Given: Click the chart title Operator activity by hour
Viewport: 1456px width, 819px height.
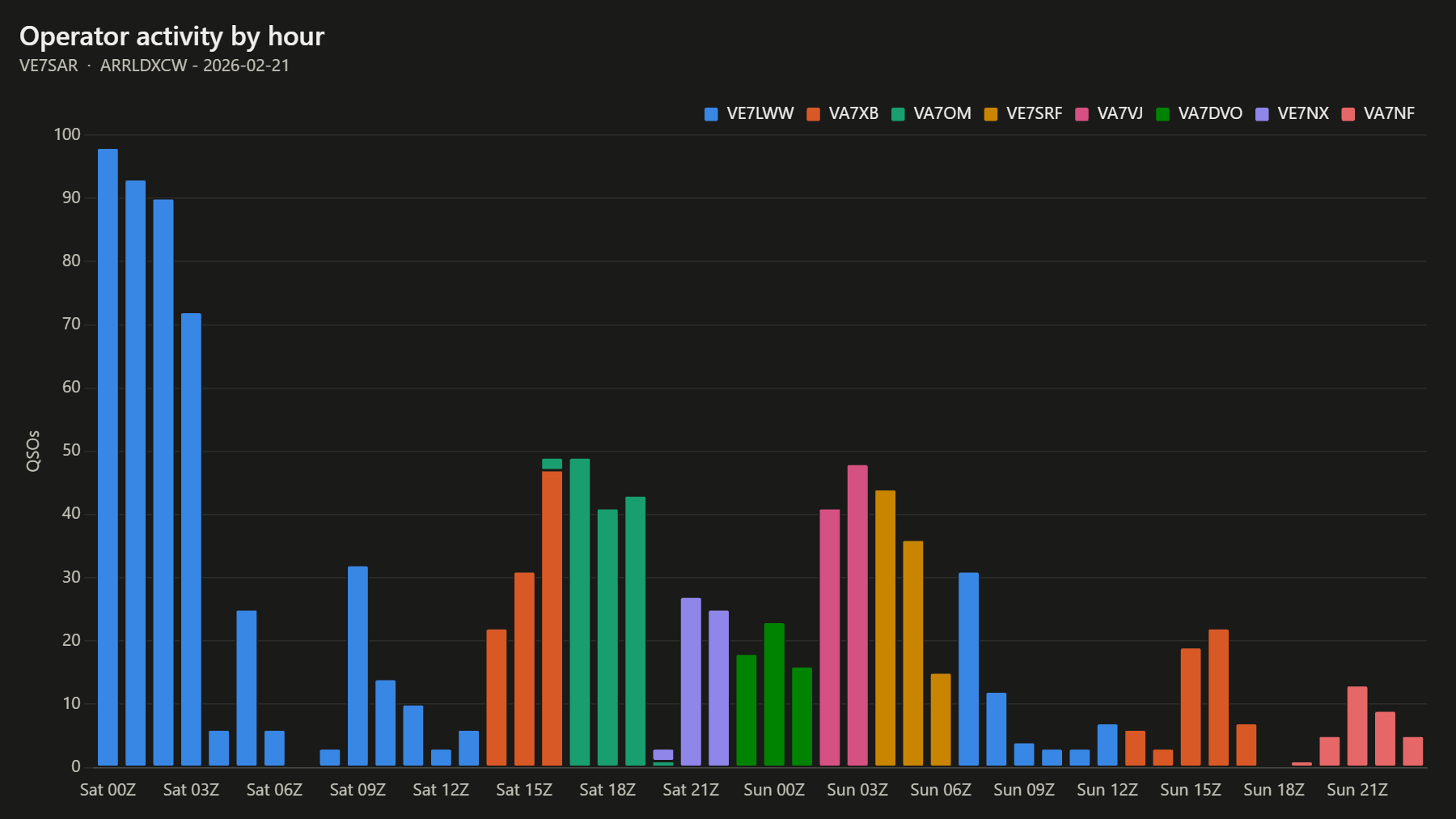Looking at the screenshot, I should tap(171, 36).
